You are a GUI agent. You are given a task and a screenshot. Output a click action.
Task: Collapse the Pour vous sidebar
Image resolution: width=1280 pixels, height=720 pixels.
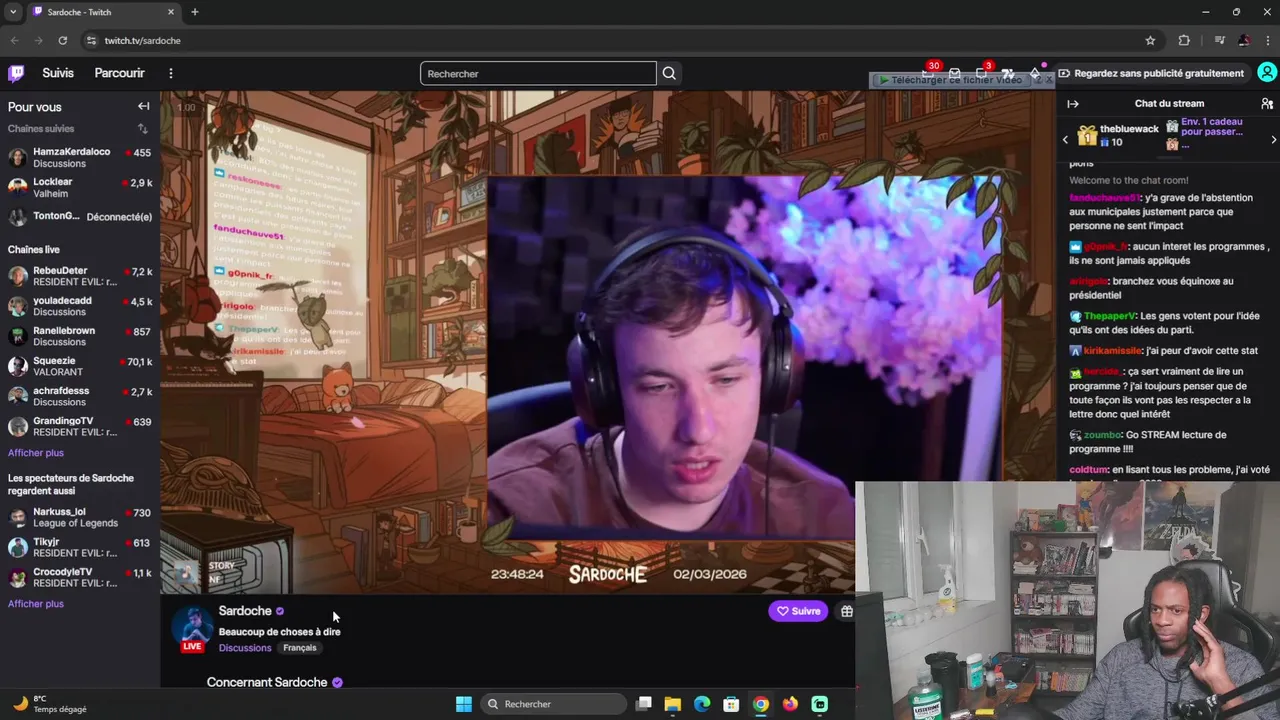[144, 106]
